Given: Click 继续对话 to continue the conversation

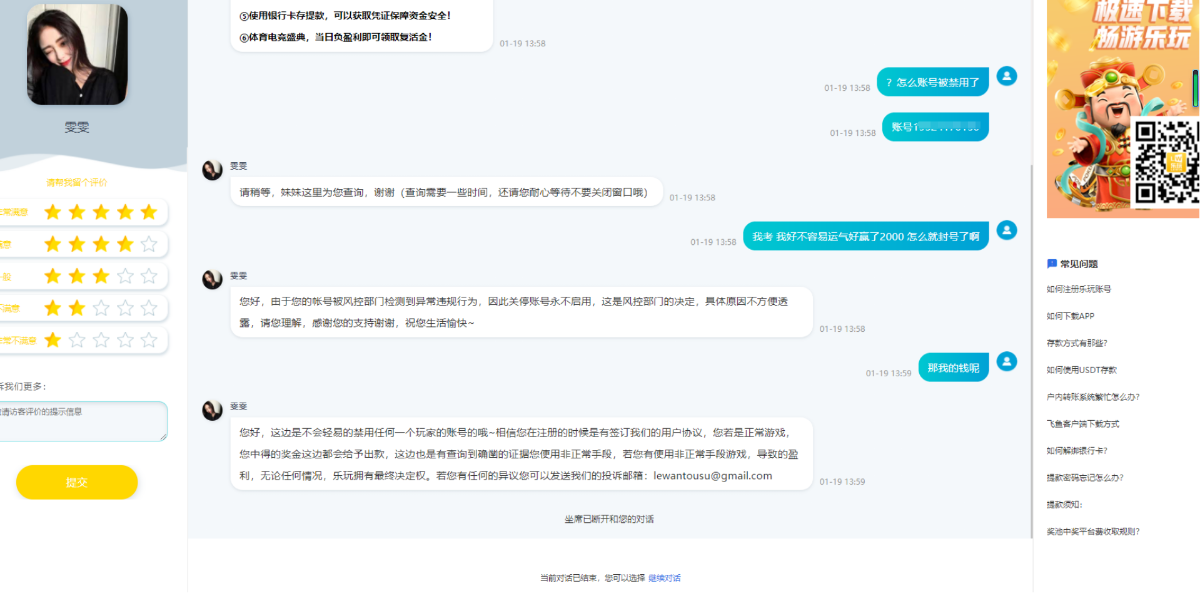Looking at the screenshot, I should 663,578.
